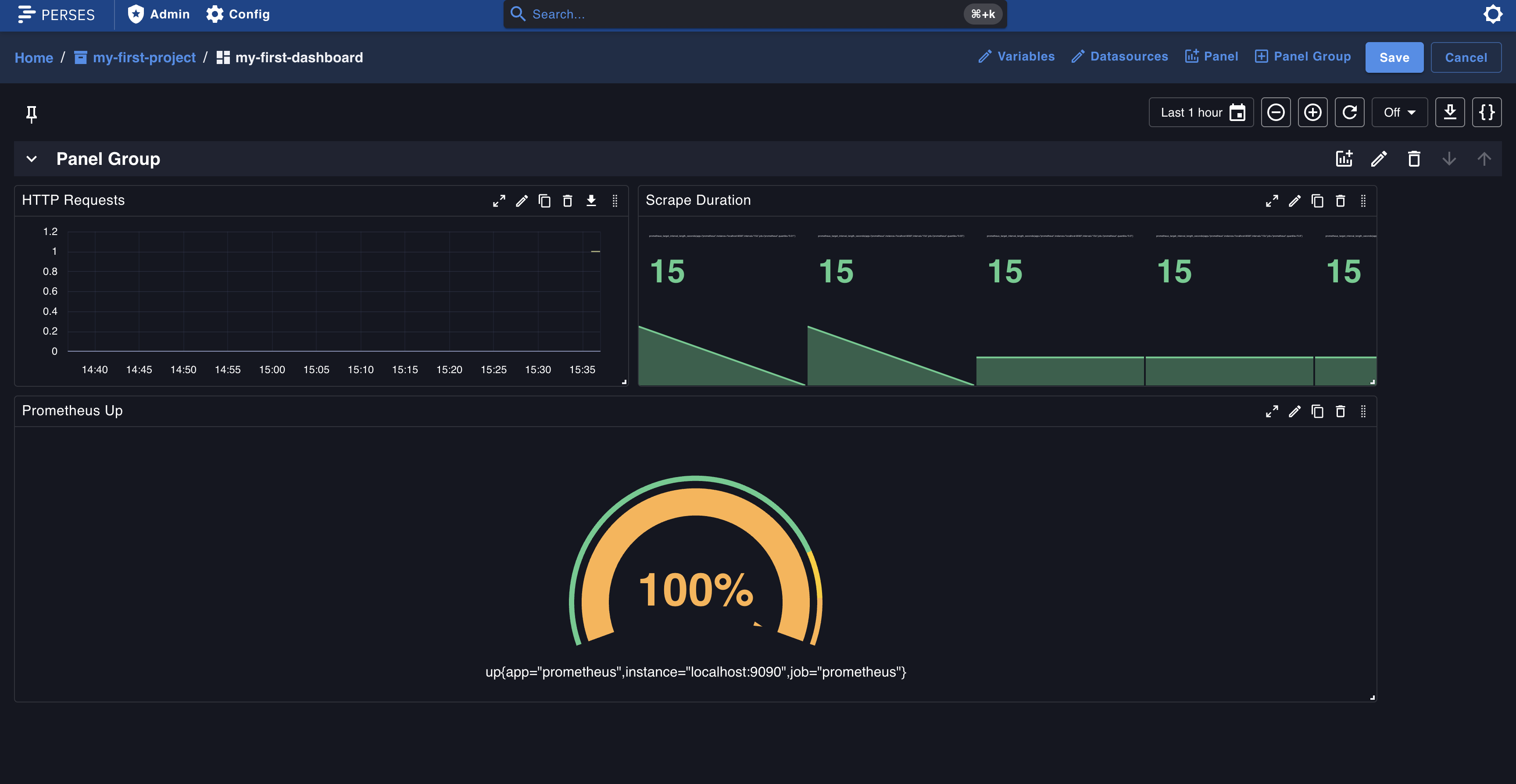
Task: Delete the HTTP Requests panel
Action: [568, 201]
